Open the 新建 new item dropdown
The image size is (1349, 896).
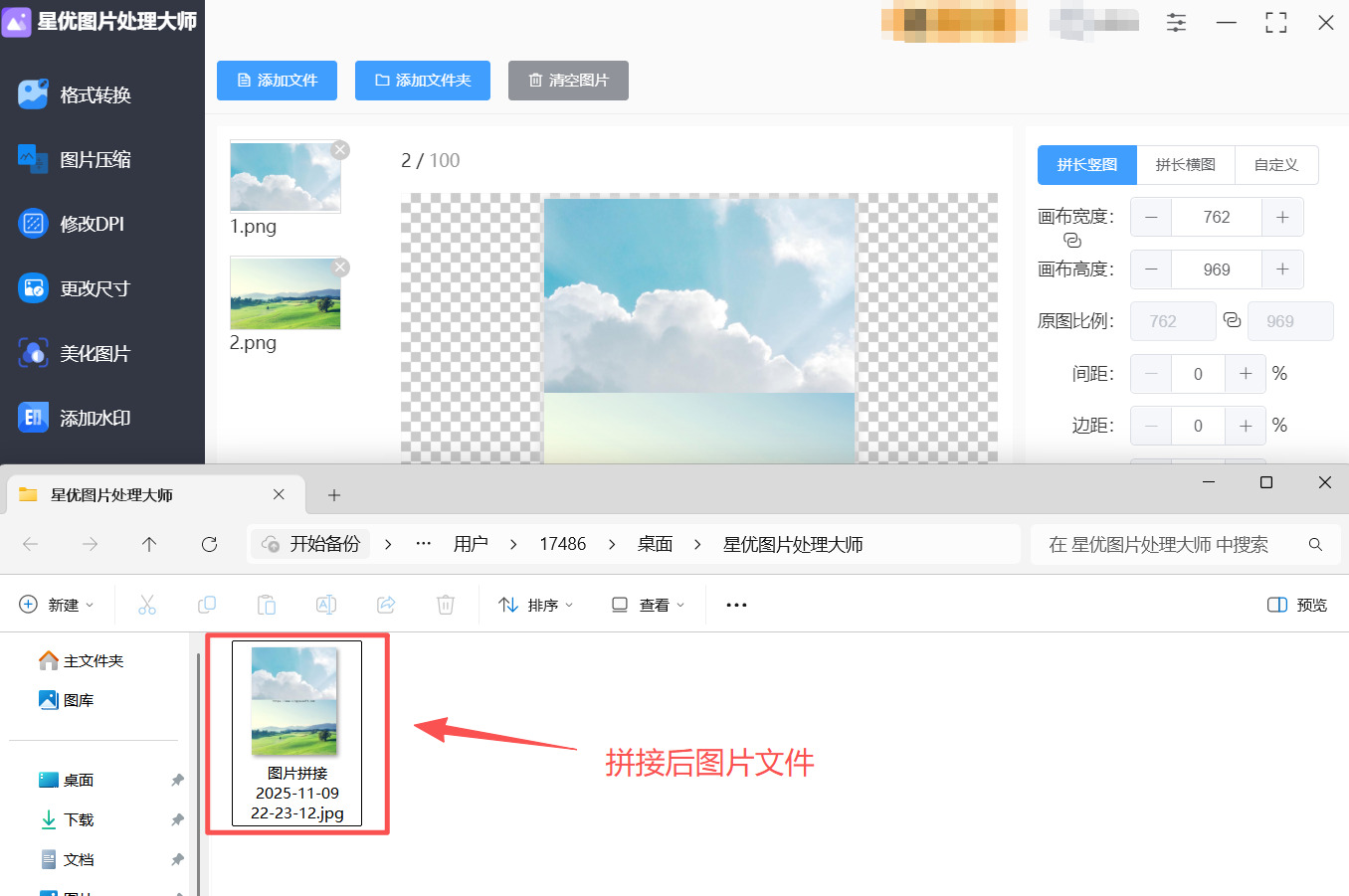point(57,605)
